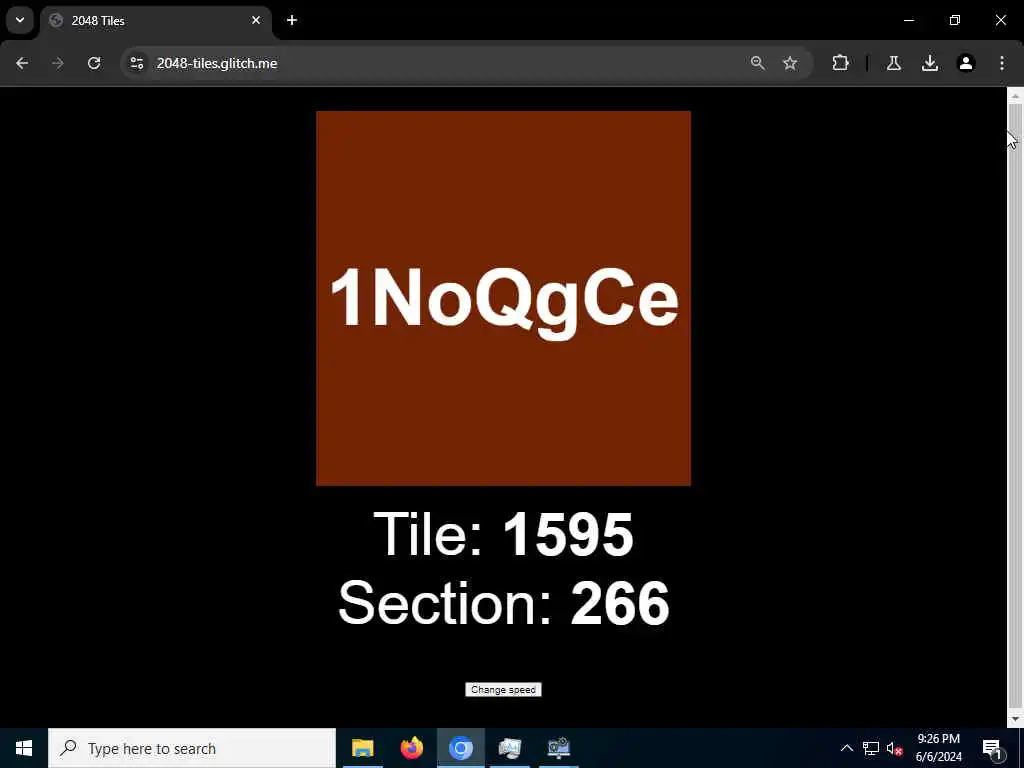Viewport: 1024px width, 768px height.
Task: Click the forward navigation arrow
Action: pos(58,63)
